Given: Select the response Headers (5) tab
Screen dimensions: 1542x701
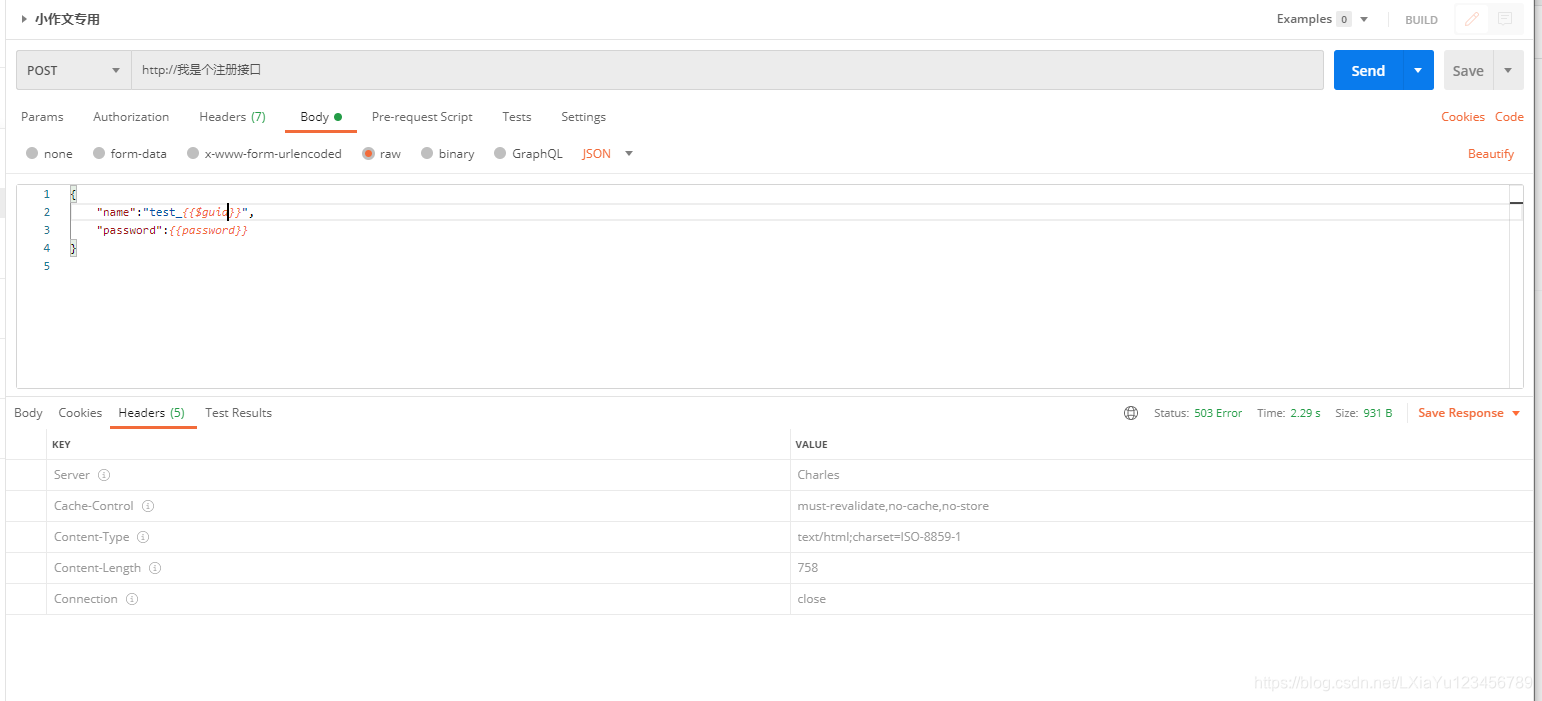Looking at the screenshot, I should 151,413.
